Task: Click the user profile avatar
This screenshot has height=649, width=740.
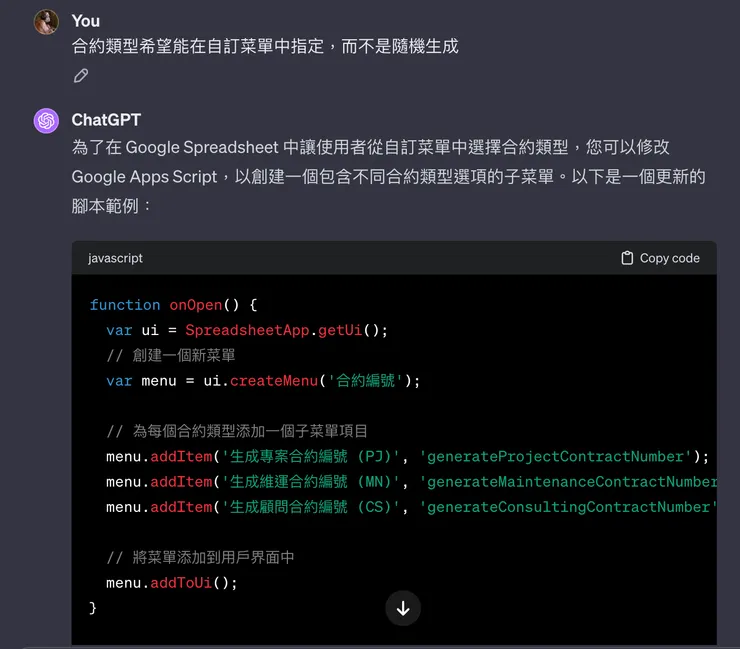Action: [46, 22]
